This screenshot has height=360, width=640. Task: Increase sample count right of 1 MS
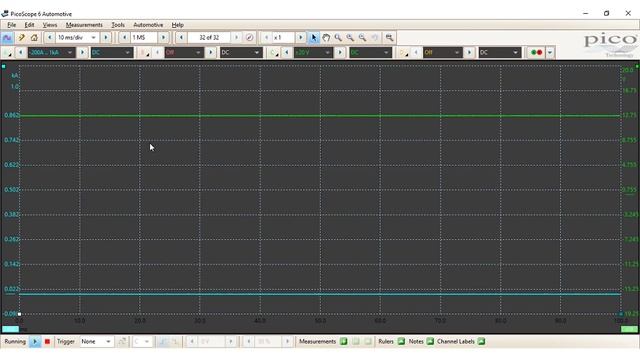click(163, 38)
